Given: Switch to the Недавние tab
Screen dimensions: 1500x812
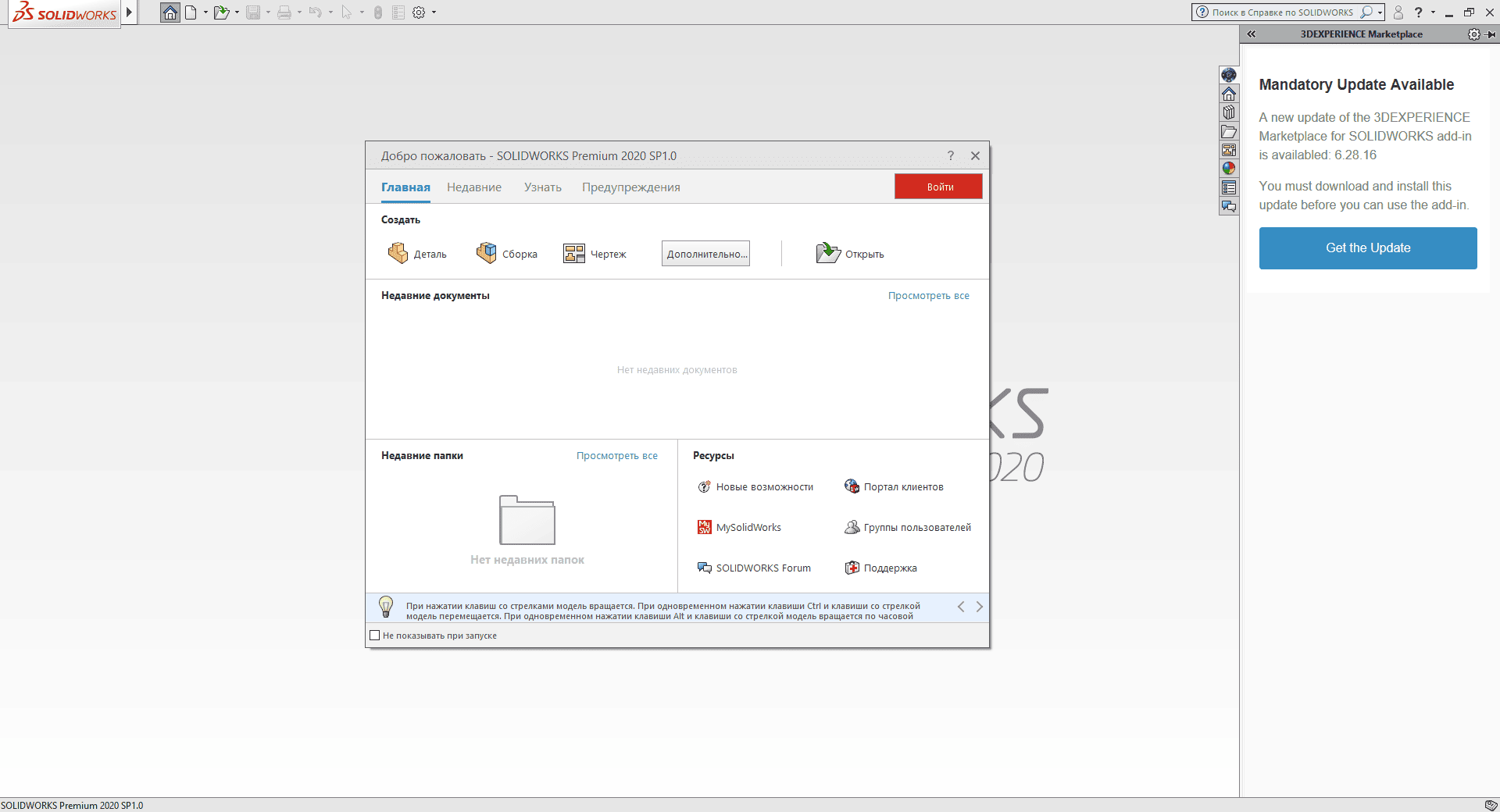Looking at the screenshot, I should coord(474,187).
